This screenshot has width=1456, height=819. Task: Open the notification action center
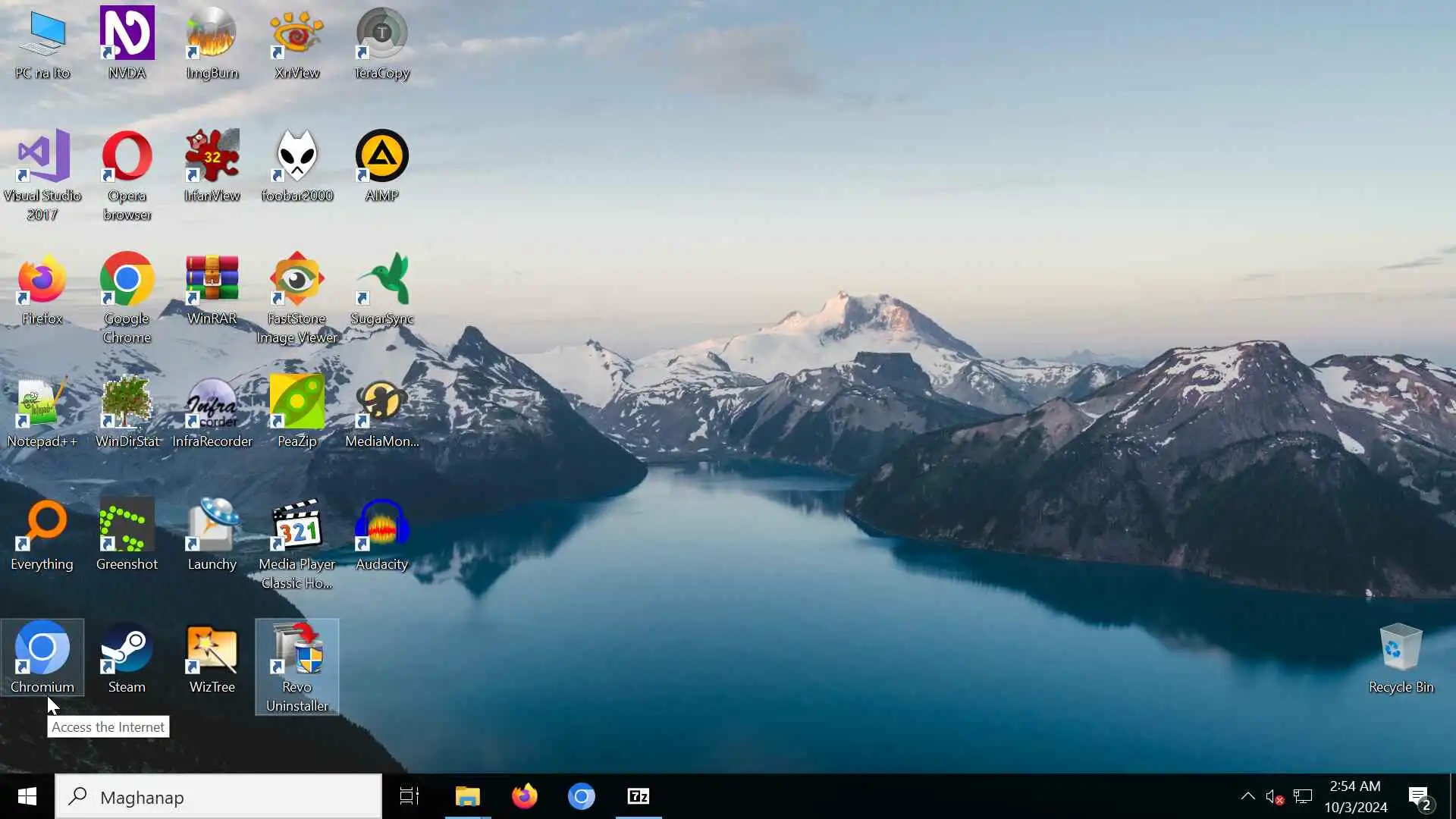coord(1420,796)
